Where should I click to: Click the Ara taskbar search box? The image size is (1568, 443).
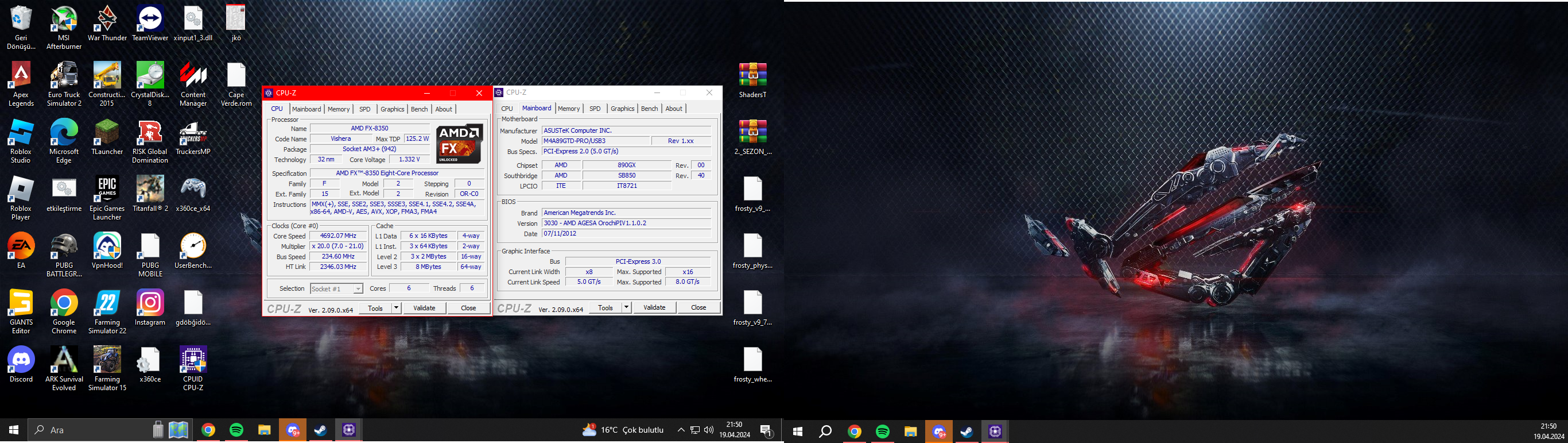(91, 430)
